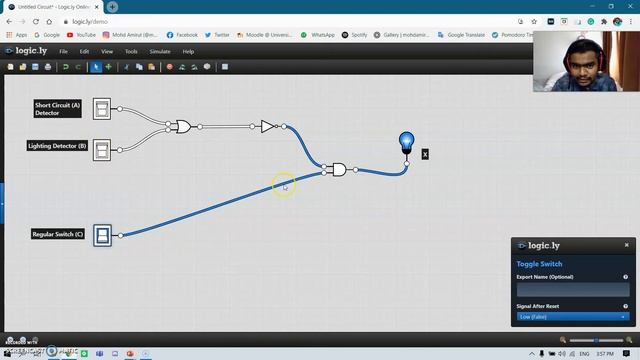Viewport: 640px width, 360px height.
Task: Toggle the Regular Switch (C)
Action: (102, 235)
